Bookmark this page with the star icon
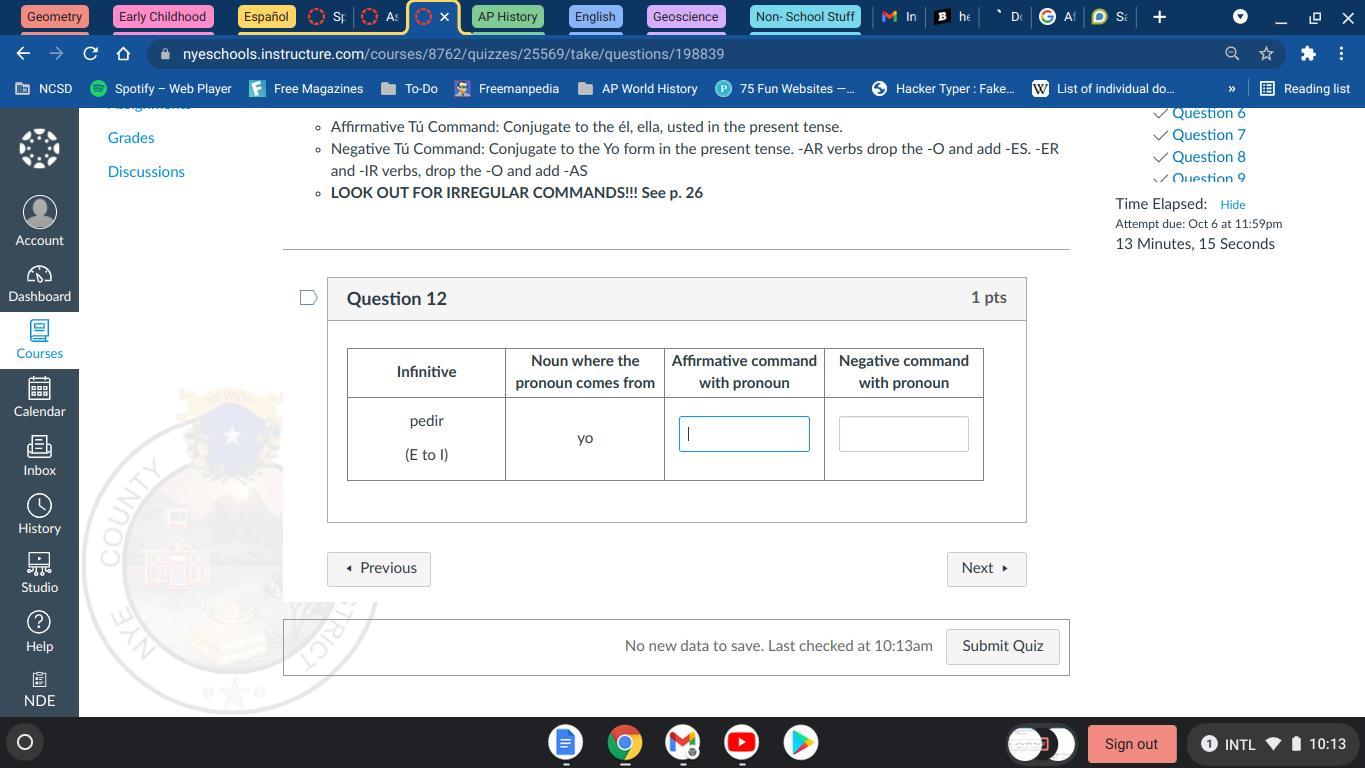Image resolution: width=1365 pixels, height=768 pixels. [x=1266, y=54]
